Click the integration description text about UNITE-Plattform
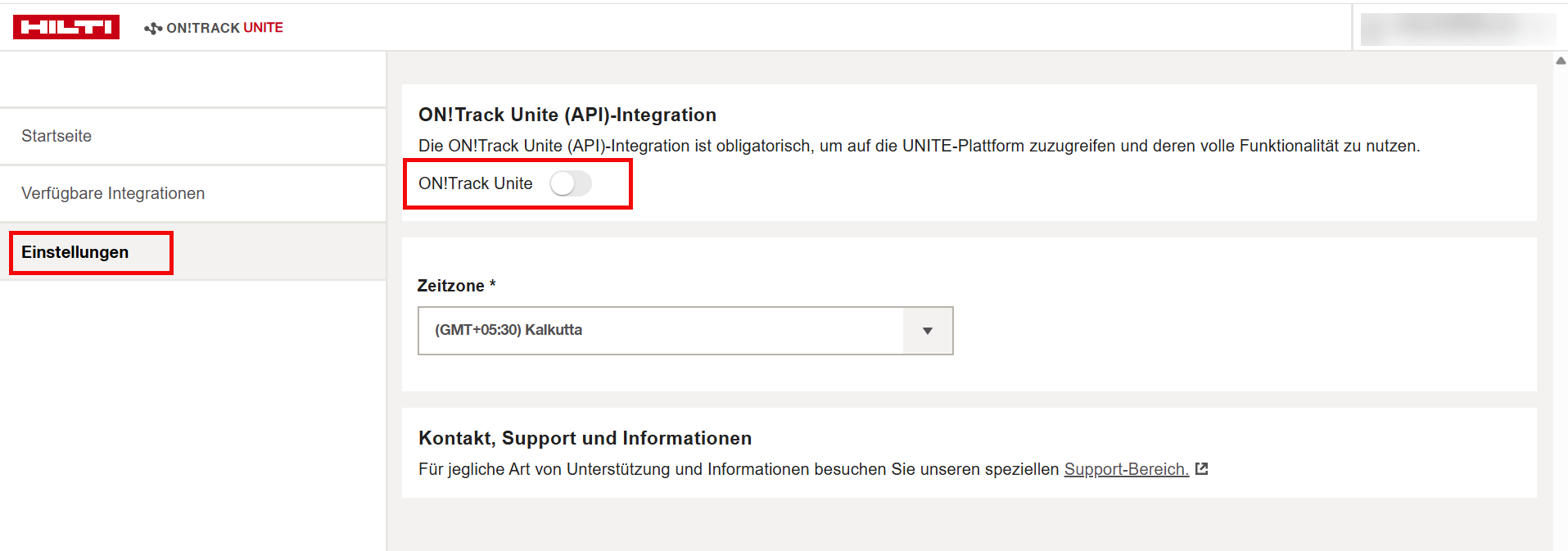Screen dimensions: 1568x551 click(x=919, y=146)
